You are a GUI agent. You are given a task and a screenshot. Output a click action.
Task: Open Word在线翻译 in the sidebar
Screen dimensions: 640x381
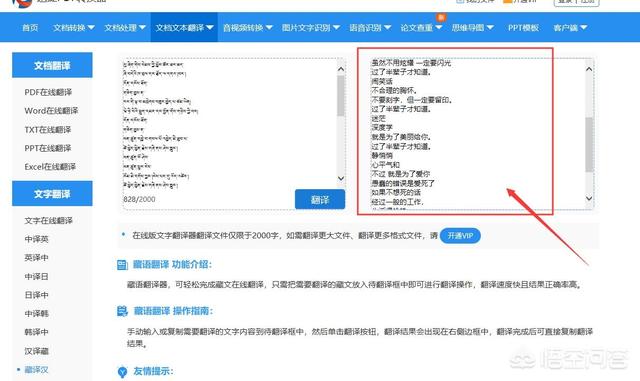coord(51,111)
